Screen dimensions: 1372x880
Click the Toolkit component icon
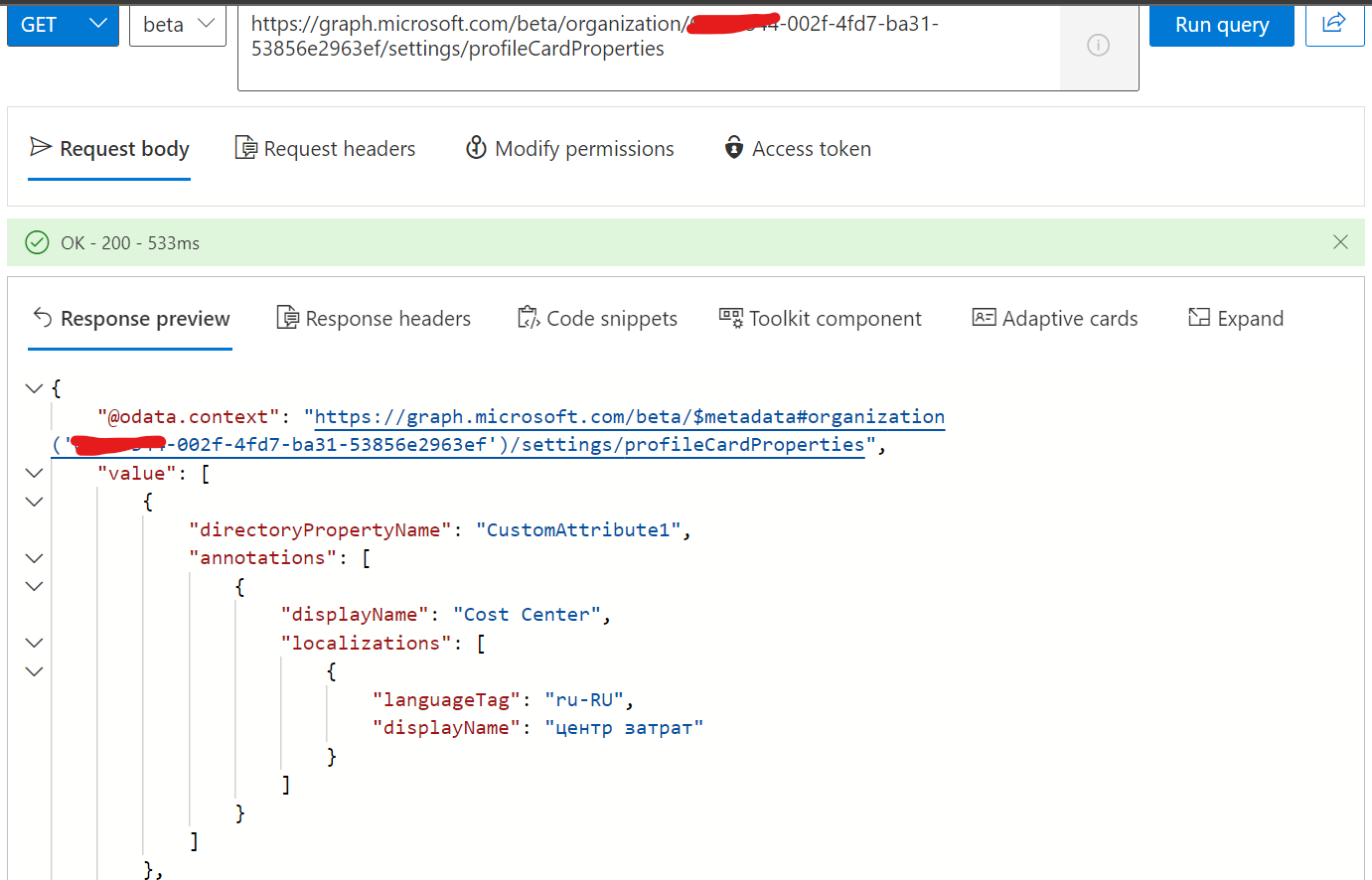click(731, 318)
